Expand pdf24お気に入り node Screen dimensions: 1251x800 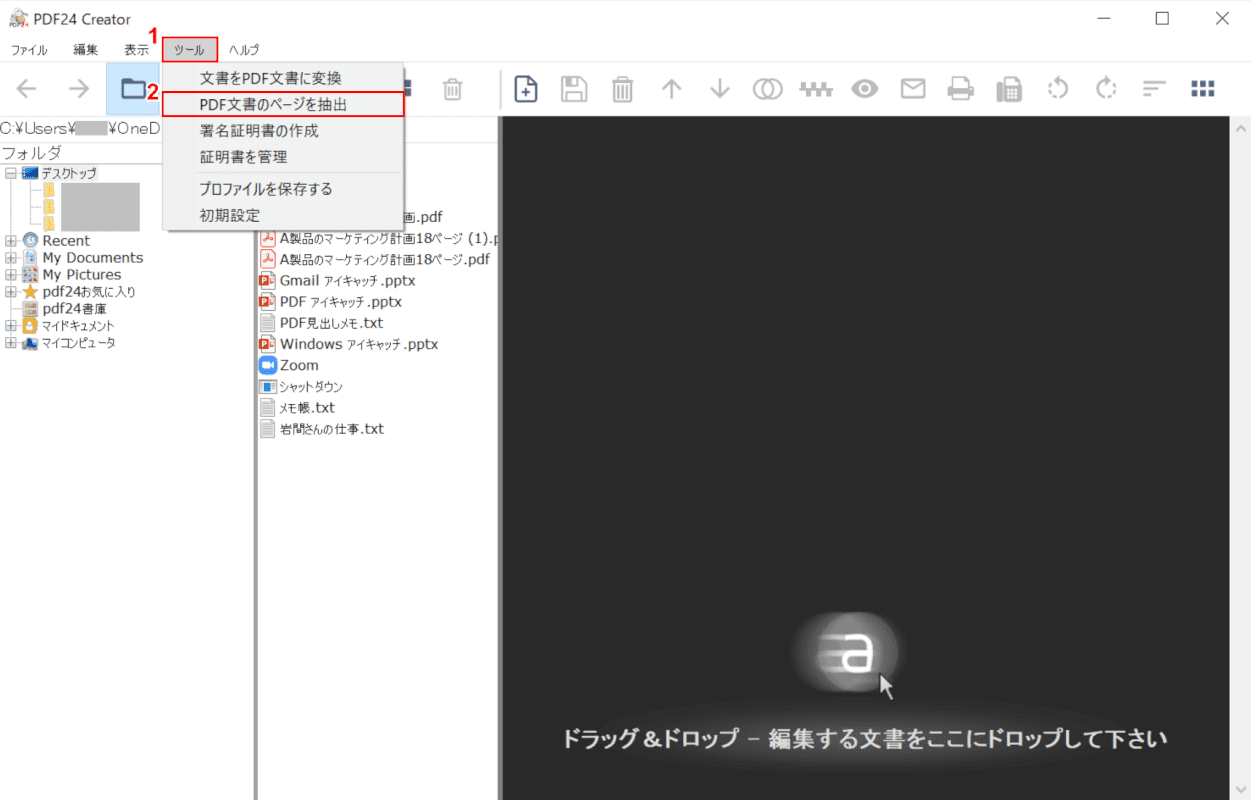tap(11, 291)
